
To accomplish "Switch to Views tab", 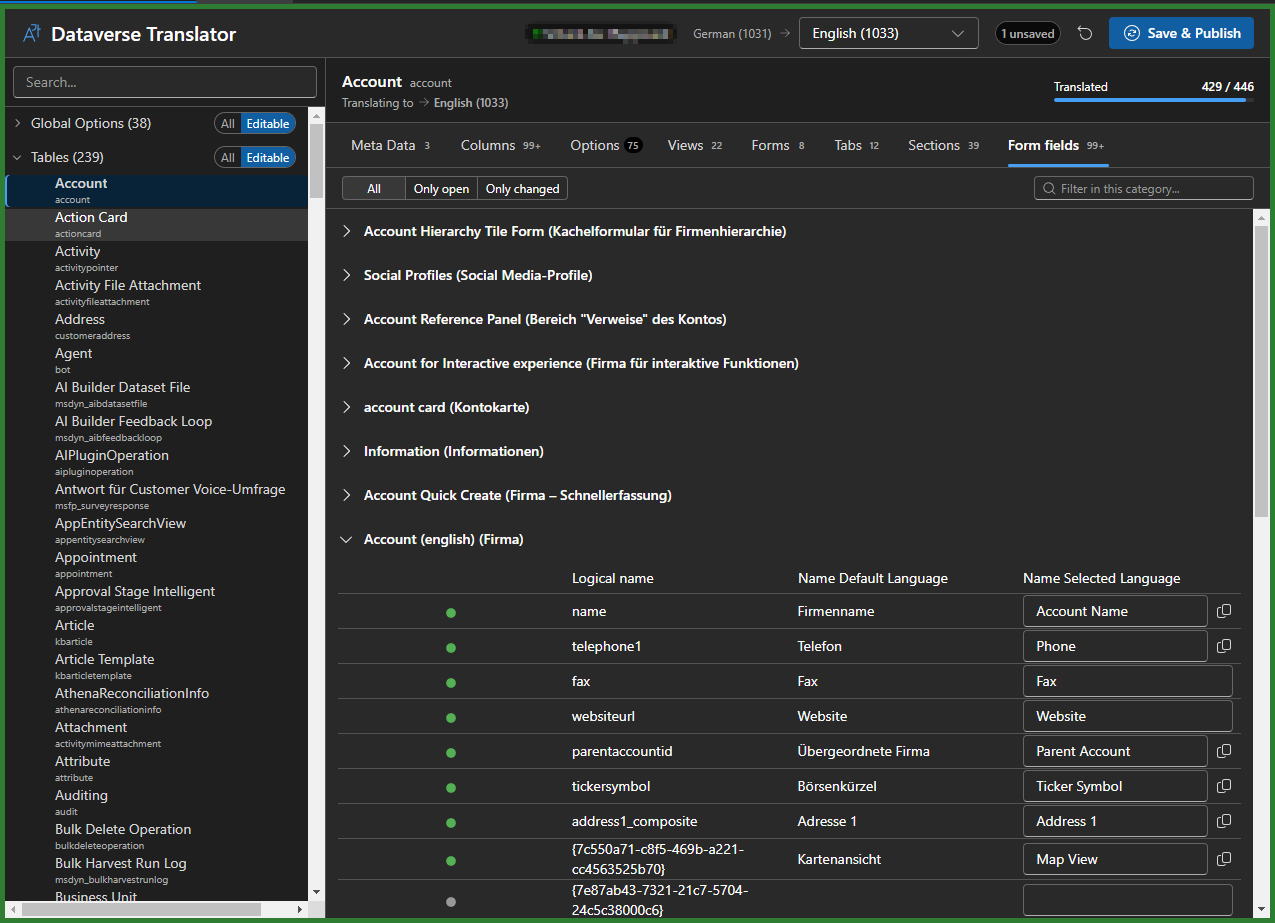I will pos(694,145).
